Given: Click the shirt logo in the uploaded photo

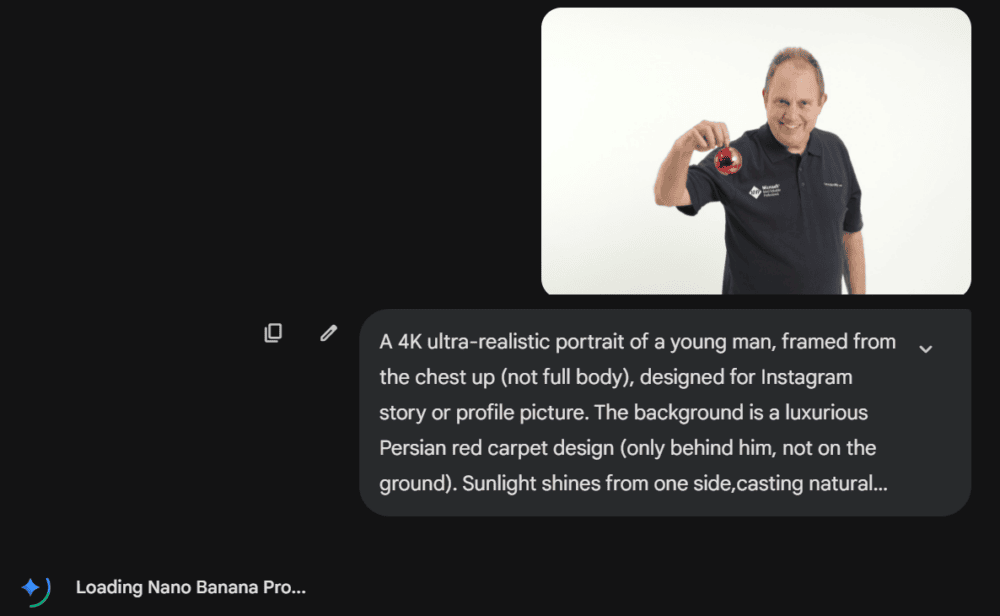Looking at the screenshot, I should tap(765, 191).
